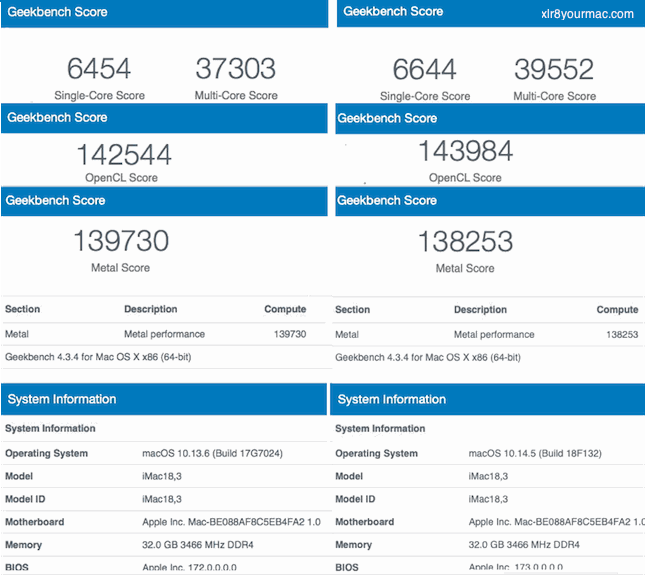Click the Operating System label beside macOS 10.14.5
This screenshot has height=575, width=650.
click(x=376, y=454)
